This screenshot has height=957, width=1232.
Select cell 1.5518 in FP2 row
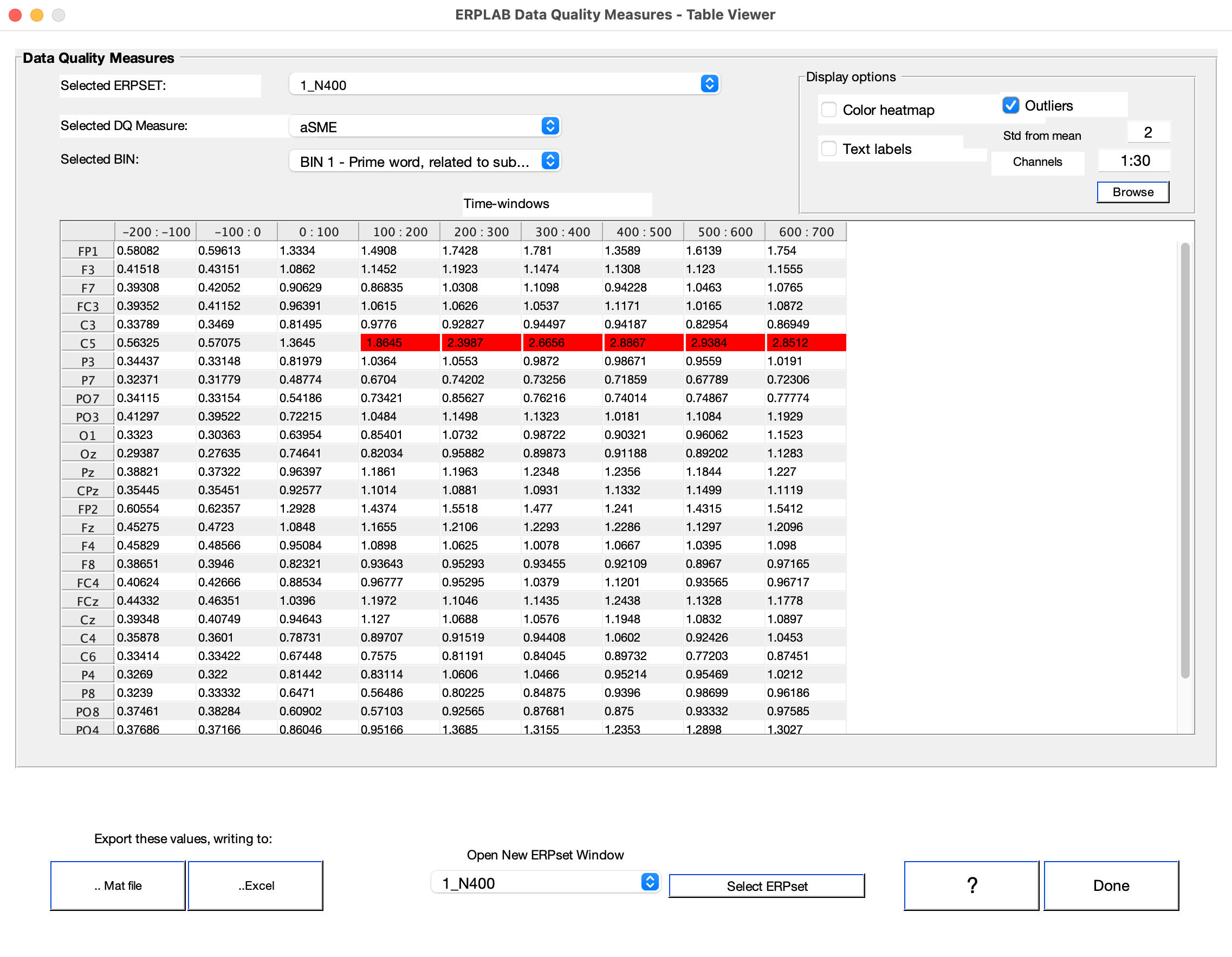[x=481, y=508]
